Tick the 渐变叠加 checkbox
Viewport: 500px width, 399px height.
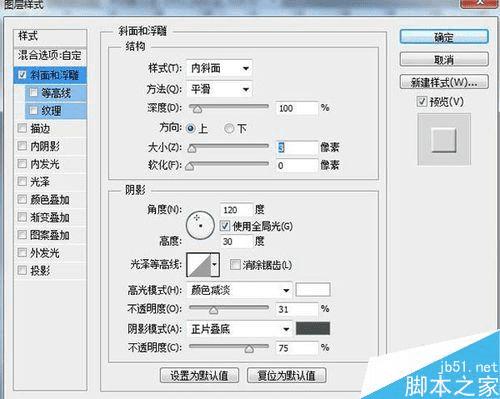pyautogui.click(x=22, y=217)
